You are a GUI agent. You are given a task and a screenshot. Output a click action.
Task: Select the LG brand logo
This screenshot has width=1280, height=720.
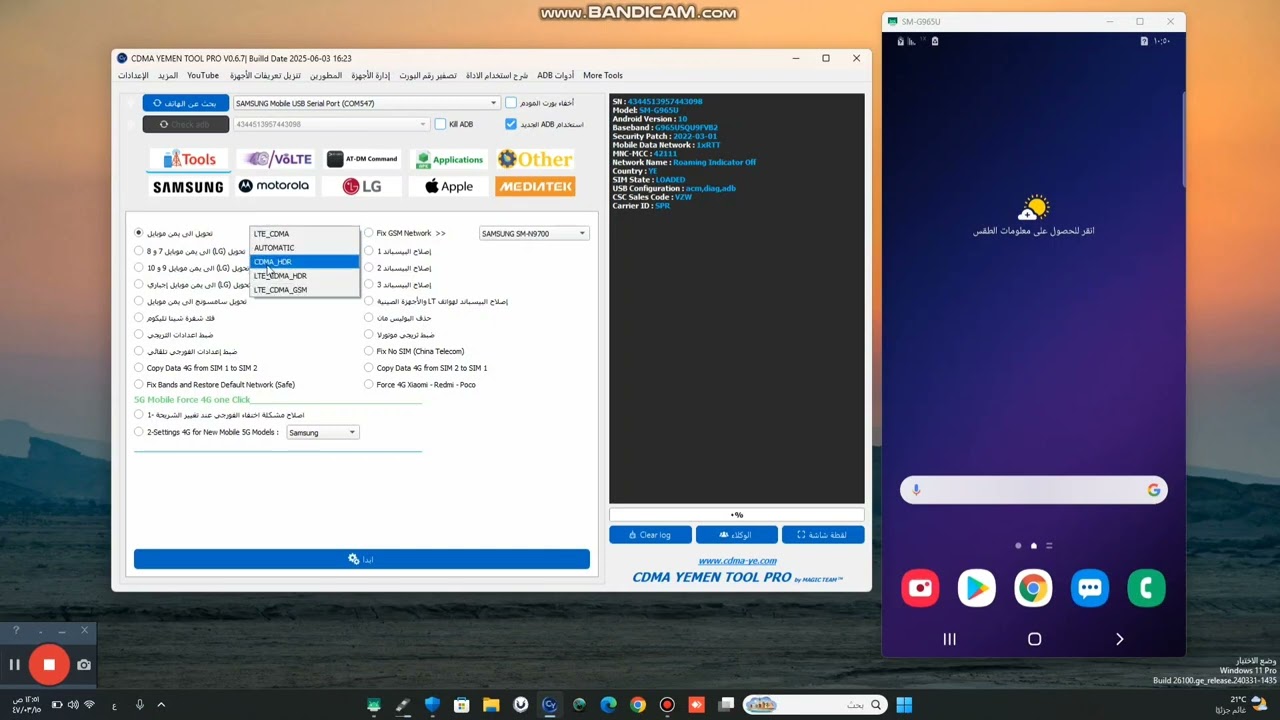pos(362,186)
